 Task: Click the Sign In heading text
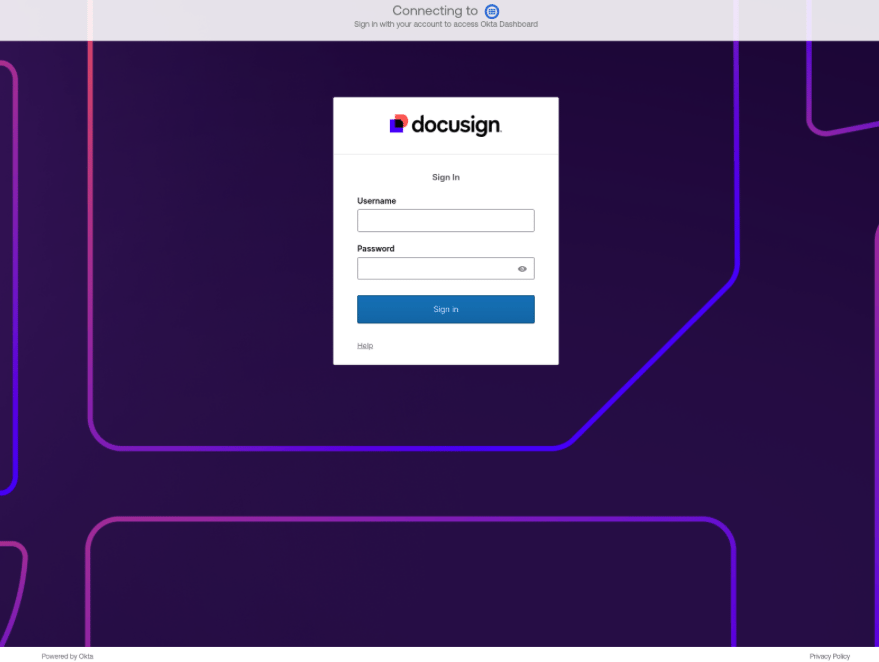coord(445,177)
